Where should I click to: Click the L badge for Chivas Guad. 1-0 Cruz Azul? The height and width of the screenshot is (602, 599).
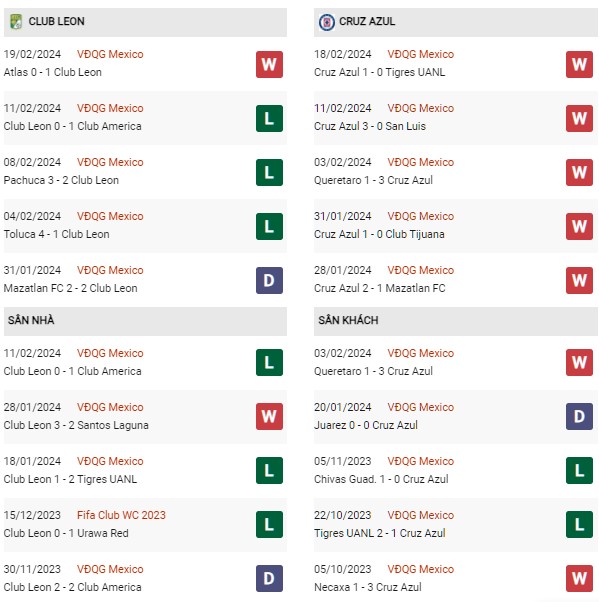pyautogui.click(x=579, y=470)
